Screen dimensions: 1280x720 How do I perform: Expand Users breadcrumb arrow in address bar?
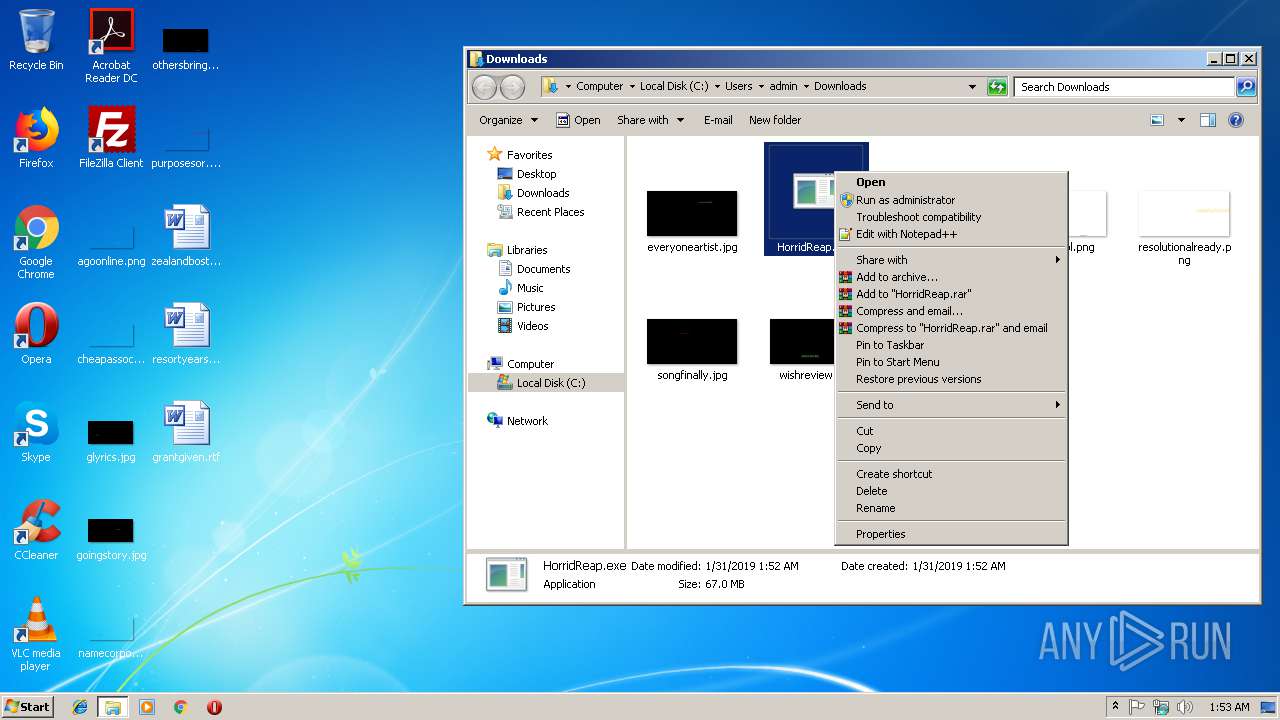pyautogui.click(x=760, y=87)
